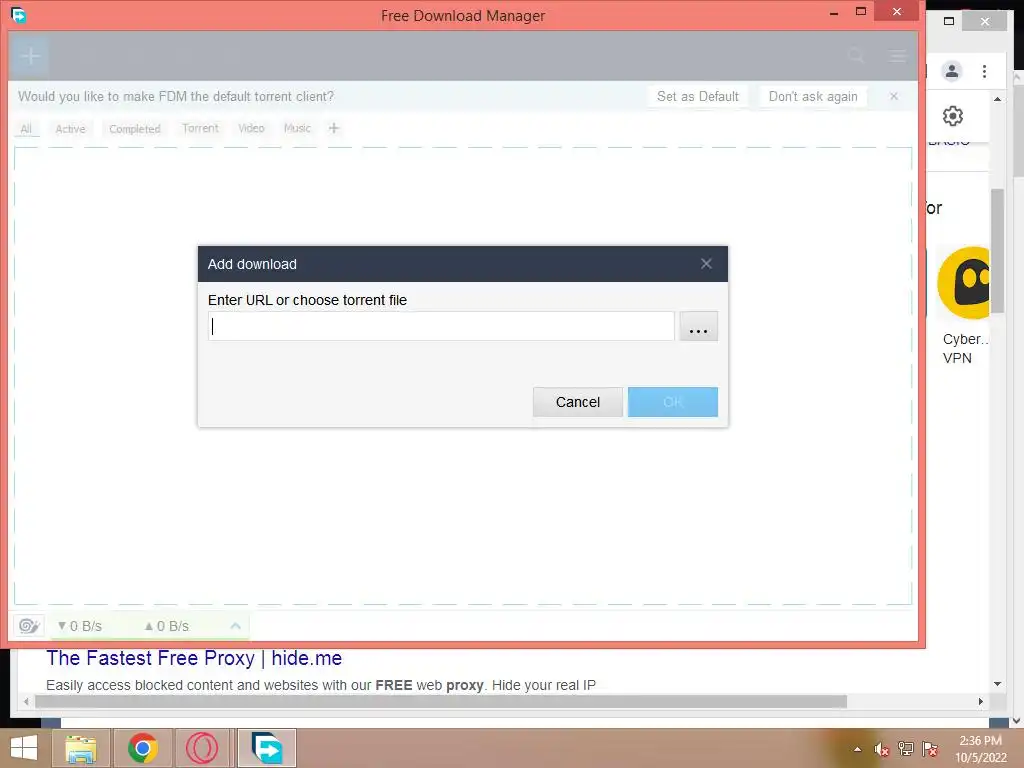Viewport: 1024px width, 768px height.
Task: Click the download speed 0 B/s indicator
Action: pos(80,626)
